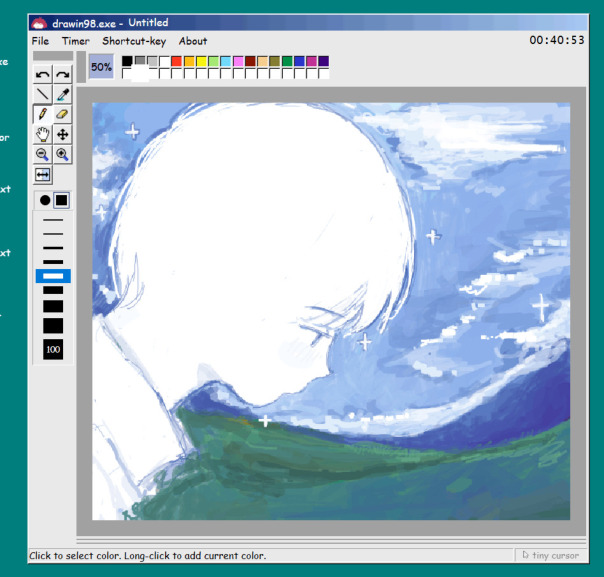Open the Timer menu

76,41
